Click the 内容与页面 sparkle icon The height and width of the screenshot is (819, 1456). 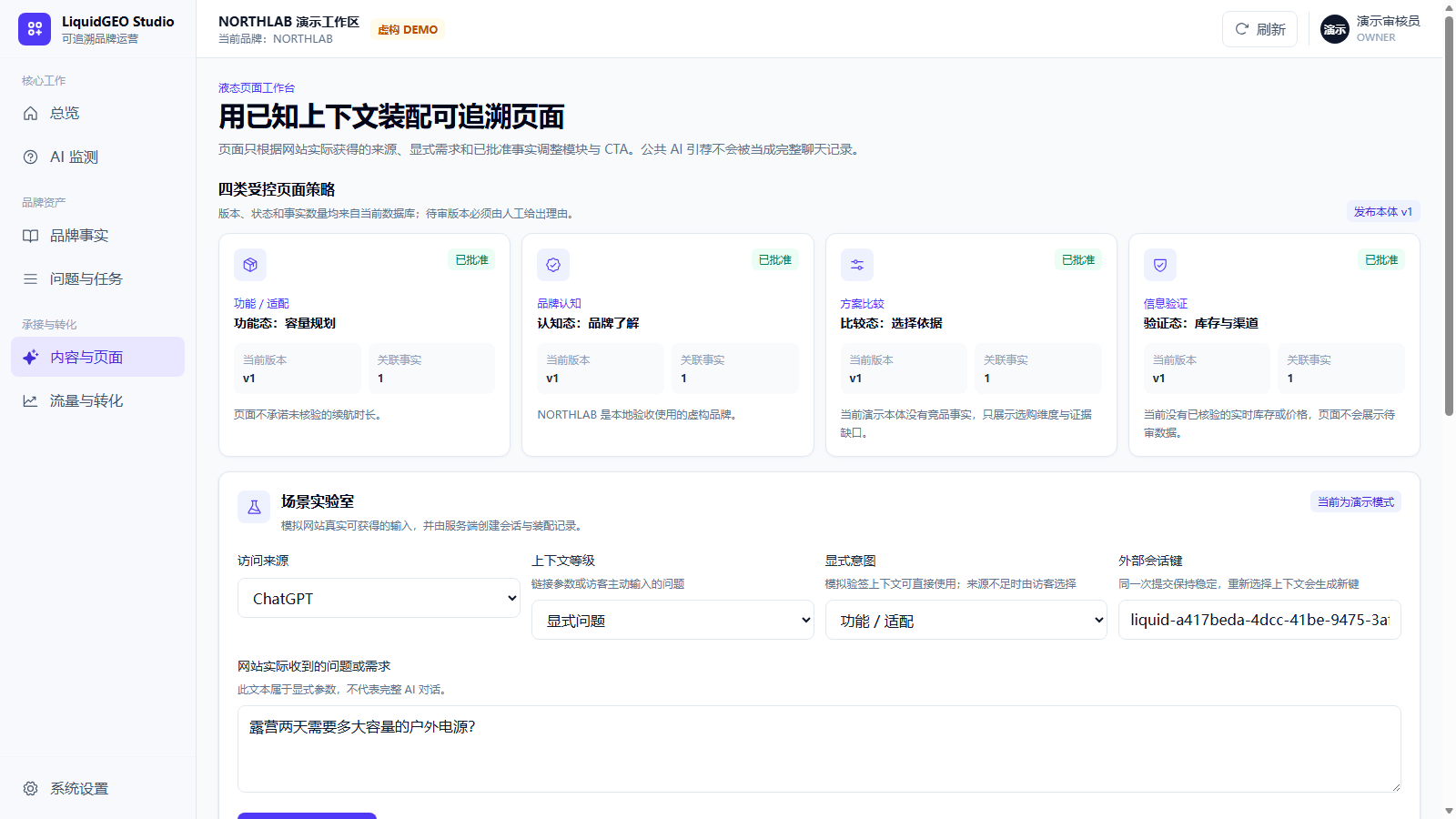tap(30, 358)
